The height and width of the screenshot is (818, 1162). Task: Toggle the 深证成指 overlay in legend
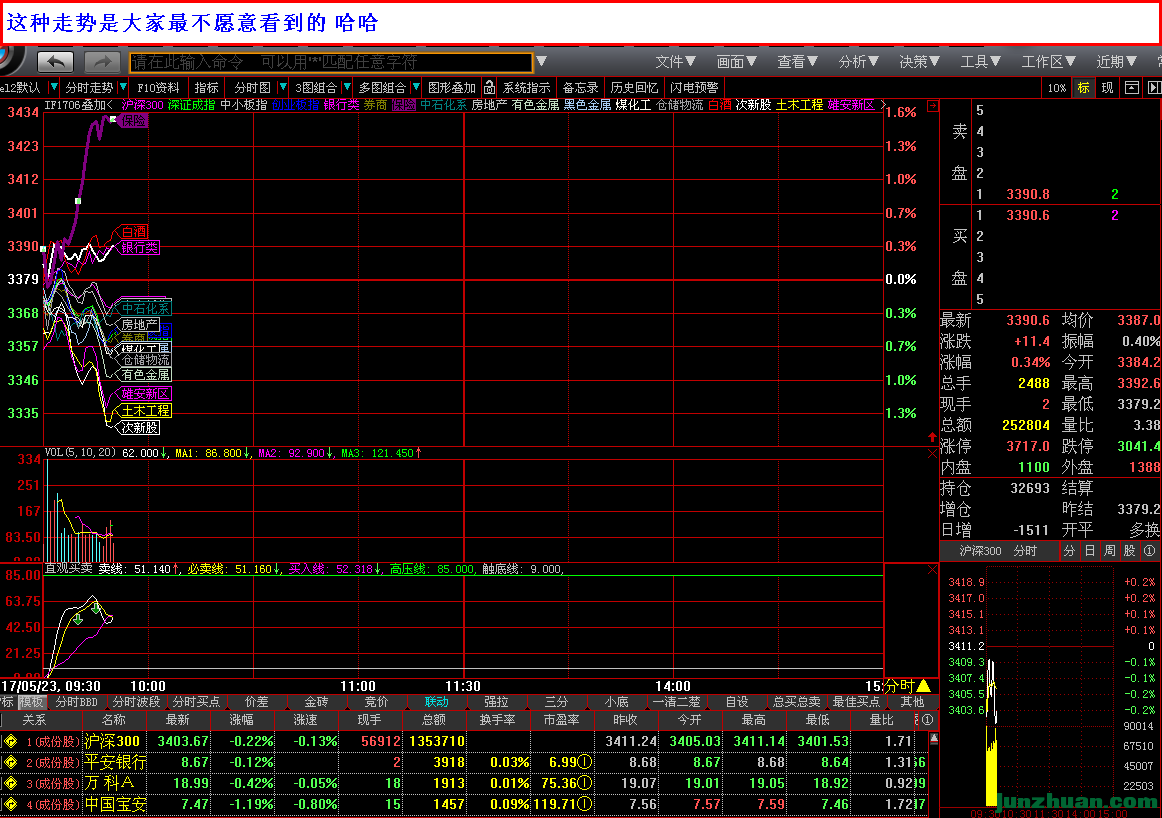(191, 105)
